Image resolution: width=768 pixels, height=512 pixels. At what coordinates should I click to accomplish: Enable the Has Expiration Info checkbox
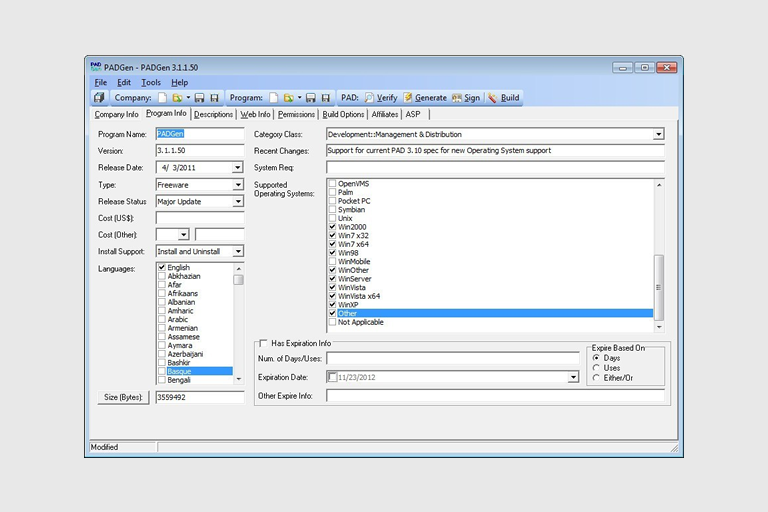[263, 343]
